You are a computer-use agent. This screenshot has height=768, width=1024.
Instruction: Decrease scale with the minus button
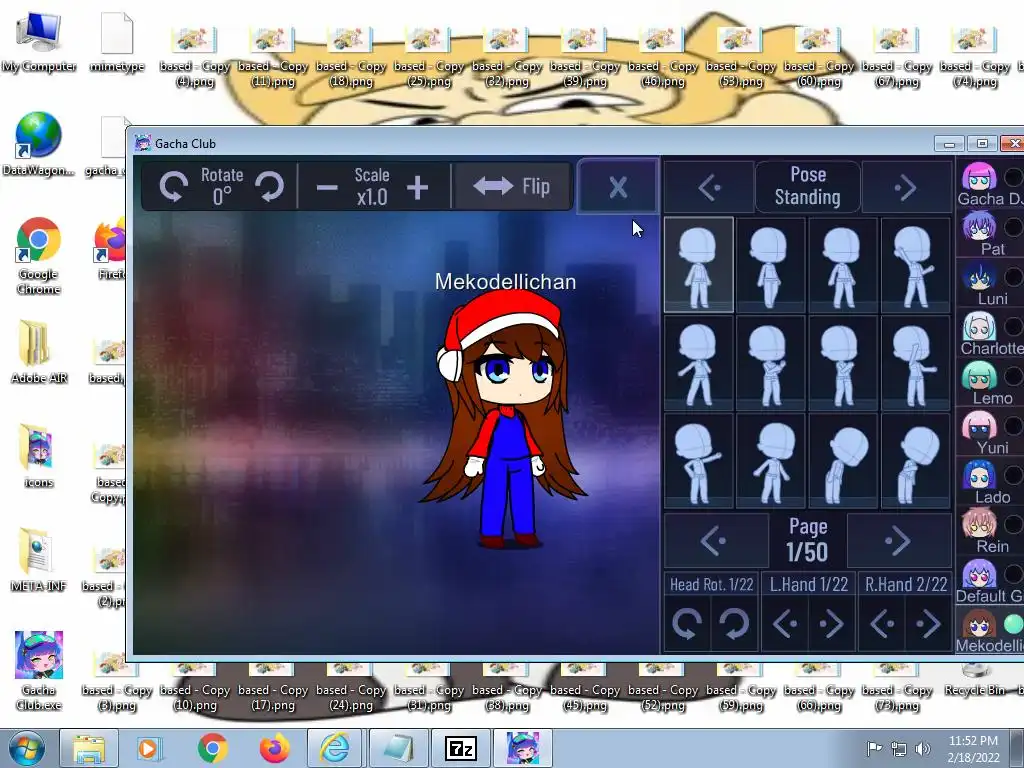327,188
